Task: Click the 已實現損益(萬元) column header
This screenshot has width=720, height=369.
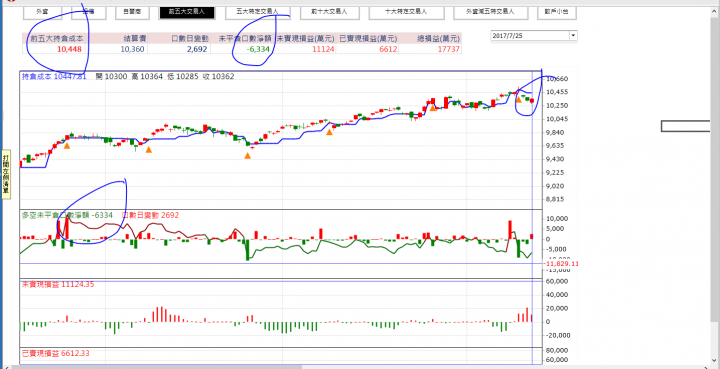Action: click(368, 39)
